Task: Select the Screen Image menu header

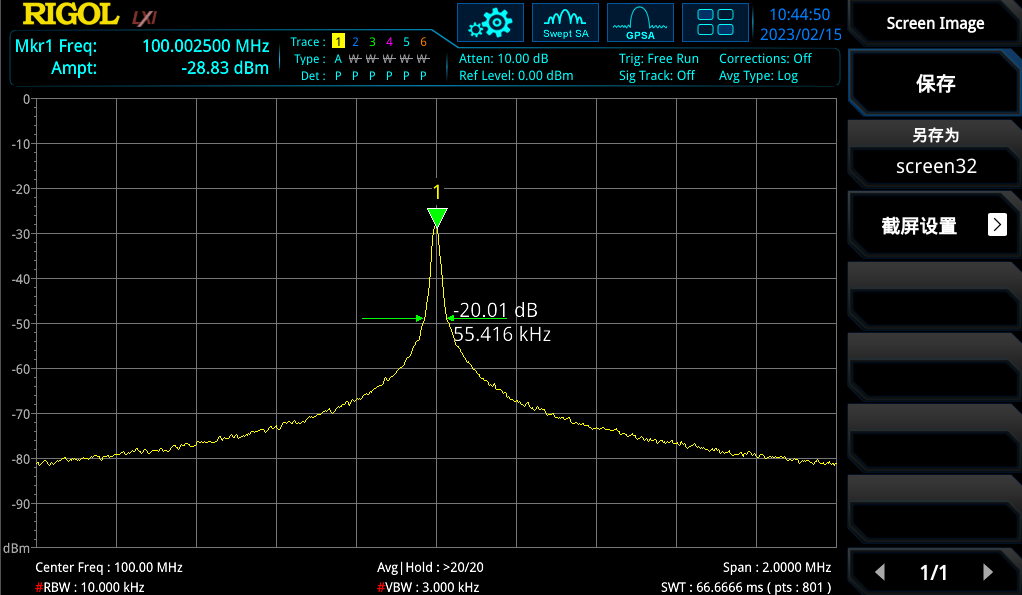Action: [x=935, y=23]
